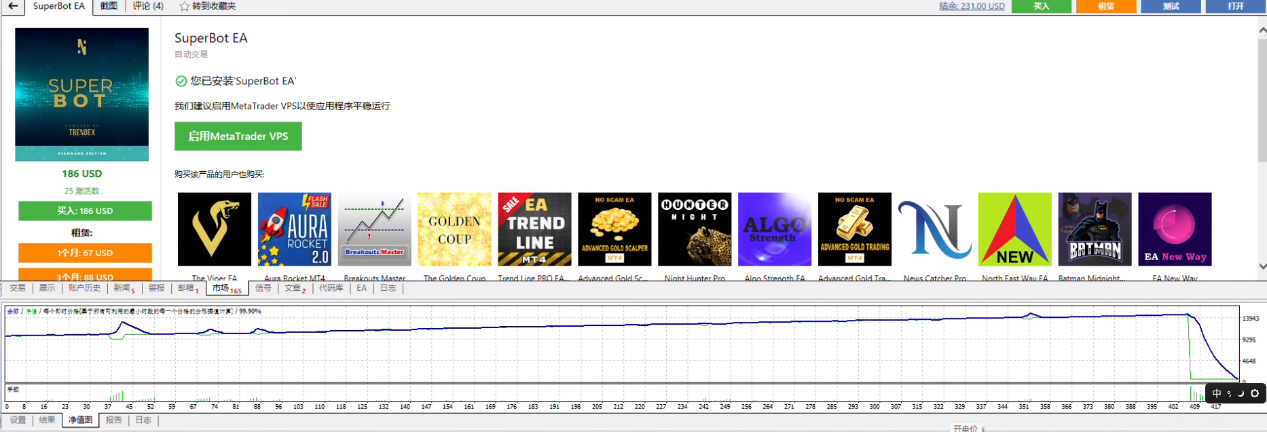Open the lower 日志 tab in the tester panel
The width and height of the screenshot is (1267, 432).
coord(143,420)
